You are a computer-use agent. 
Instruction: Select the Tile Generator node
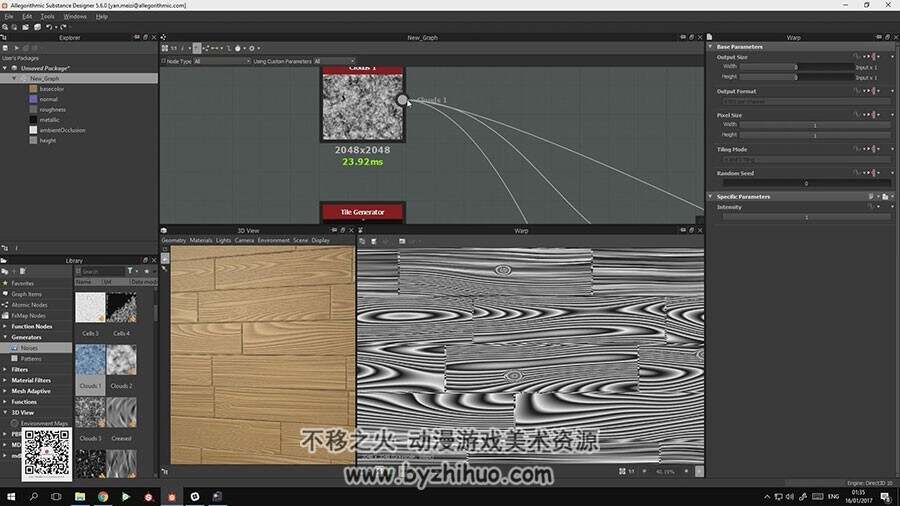363,212
